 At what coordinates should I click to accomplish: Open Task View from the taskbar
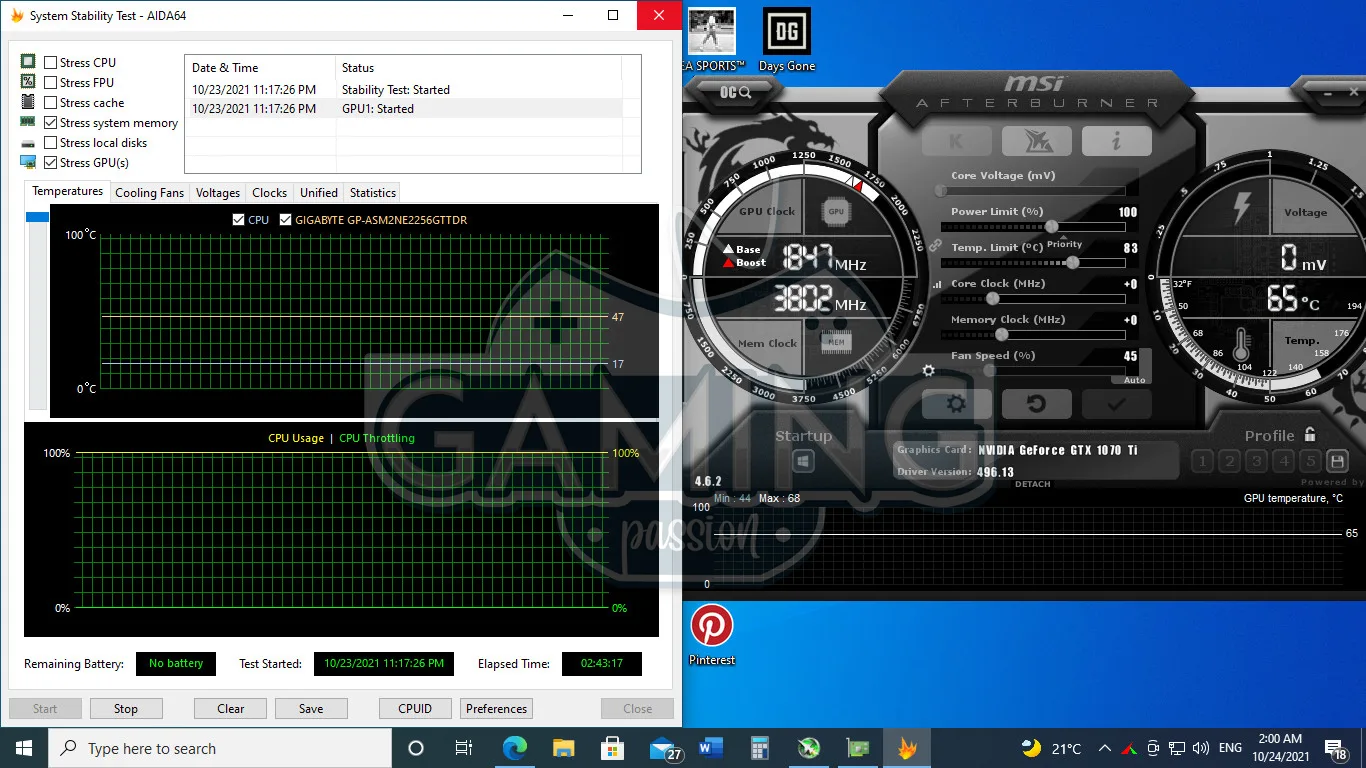coord(464,748)
